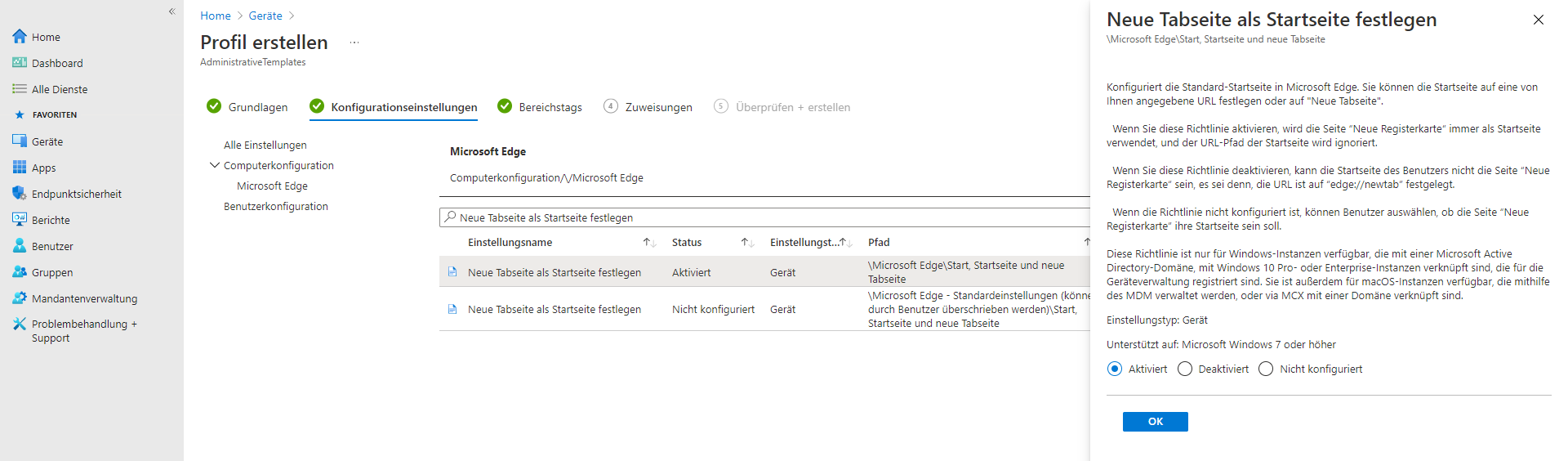The height and width of the screenshot is (461, 1568).
Task: Click Pfad cell of the Aktiviert row
Action: click(966, 272)
